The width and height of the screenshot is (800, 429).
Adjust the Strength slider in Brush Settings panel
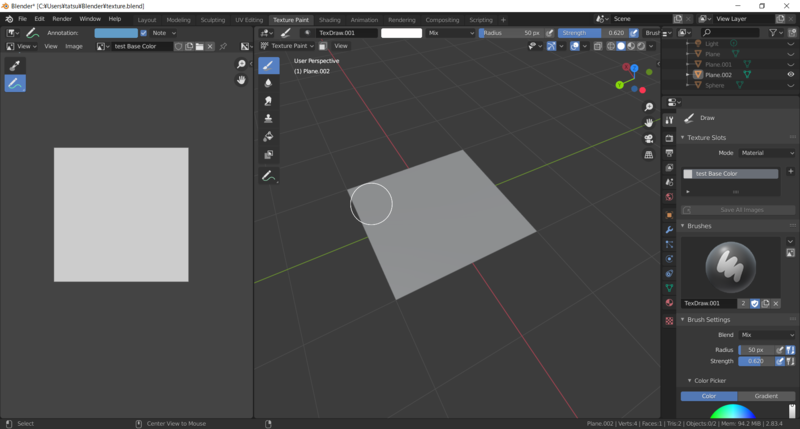point(756,361)
